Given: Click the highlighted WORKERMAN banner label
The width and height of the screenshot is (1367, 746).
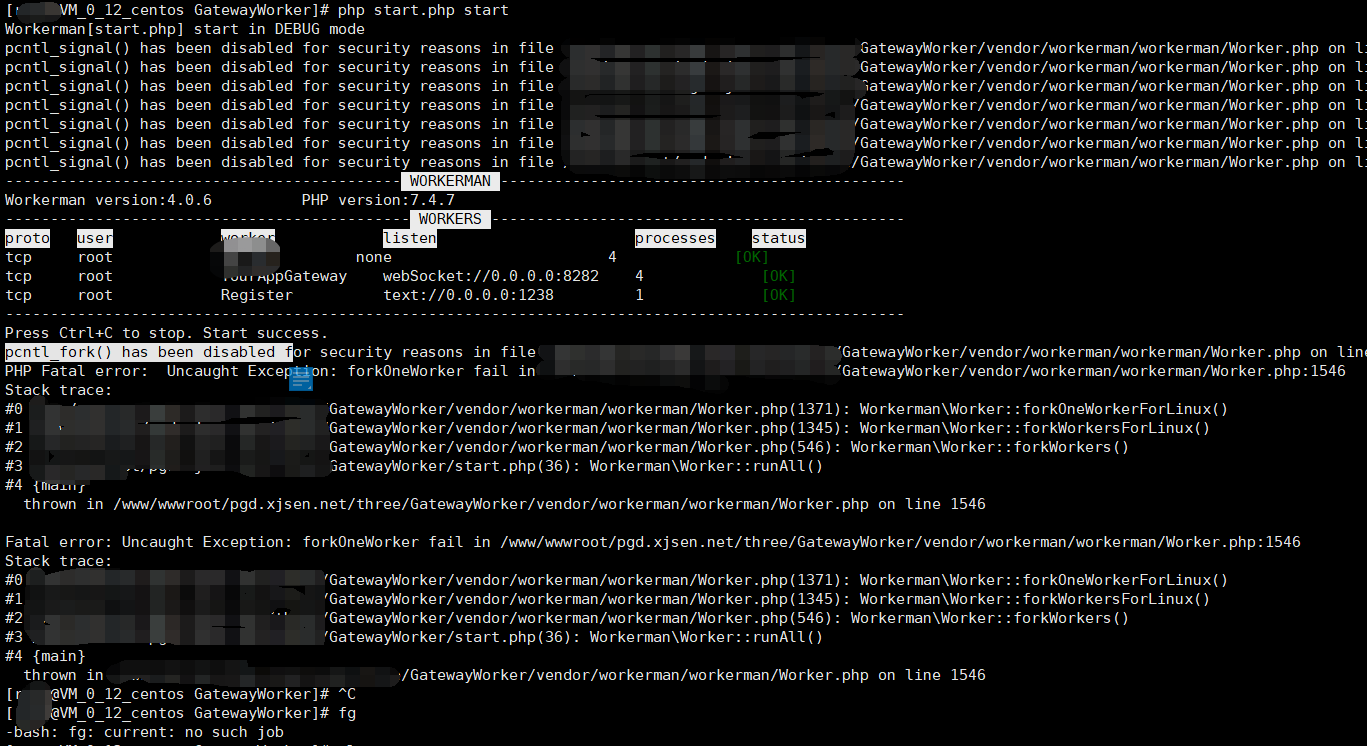Looking at the screenshot, I should [450, 181].
